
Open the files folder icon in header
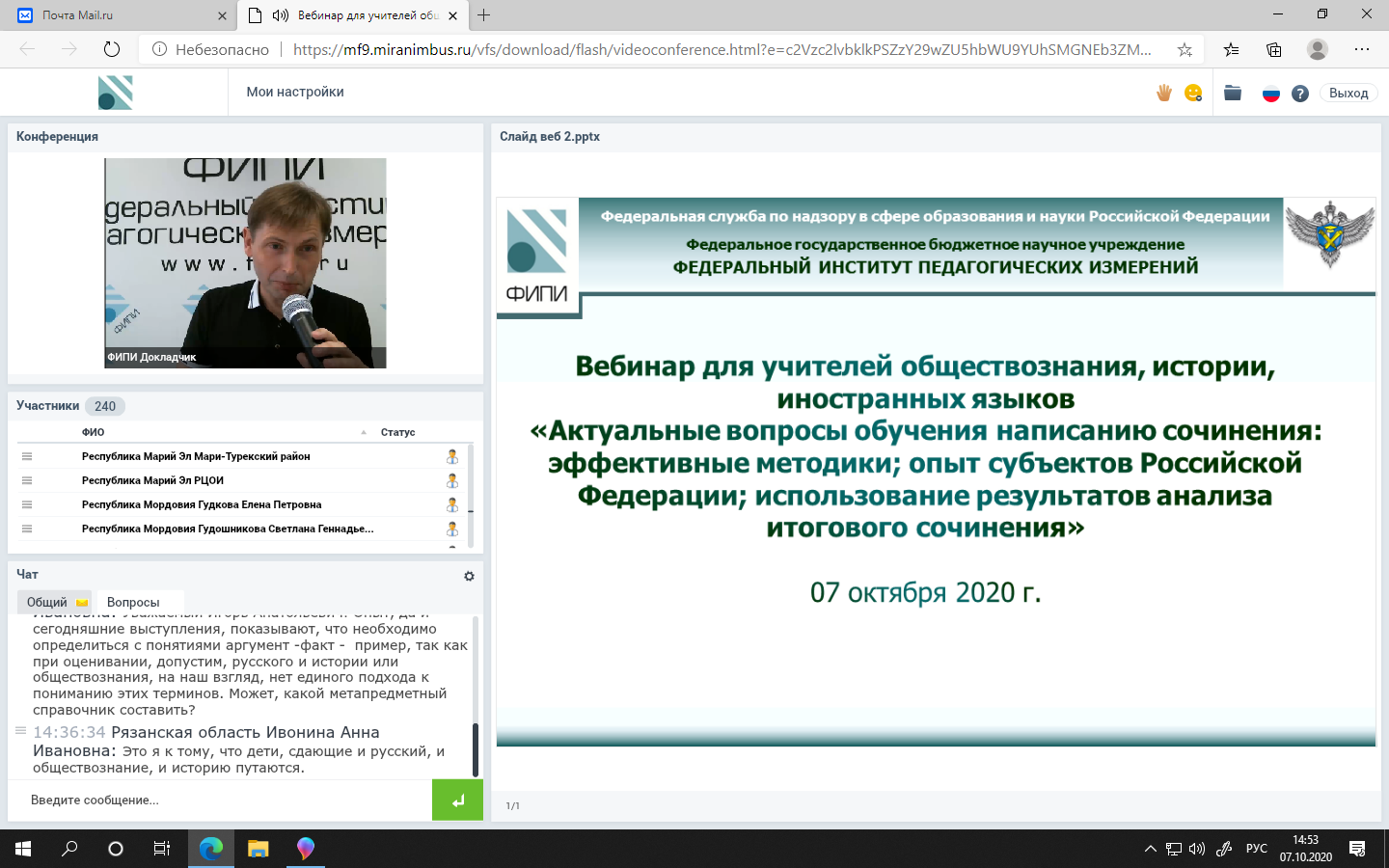click(1233, 93)
